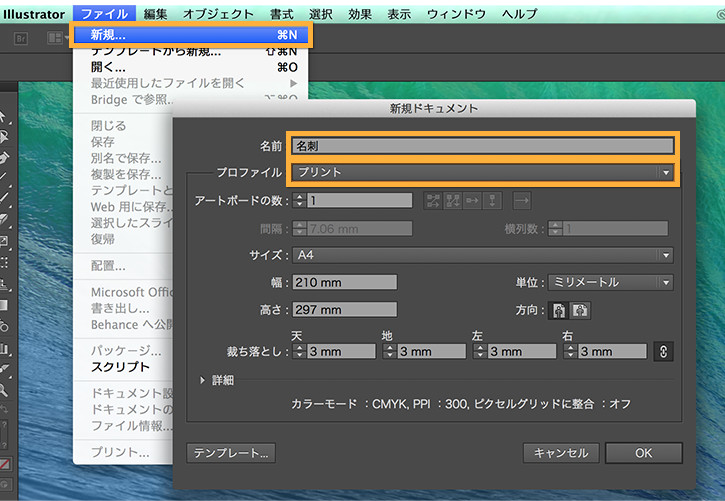Select arrange by column artboard icon
Image resolution: width=725 pixels, height=501 pixels.
492,201
